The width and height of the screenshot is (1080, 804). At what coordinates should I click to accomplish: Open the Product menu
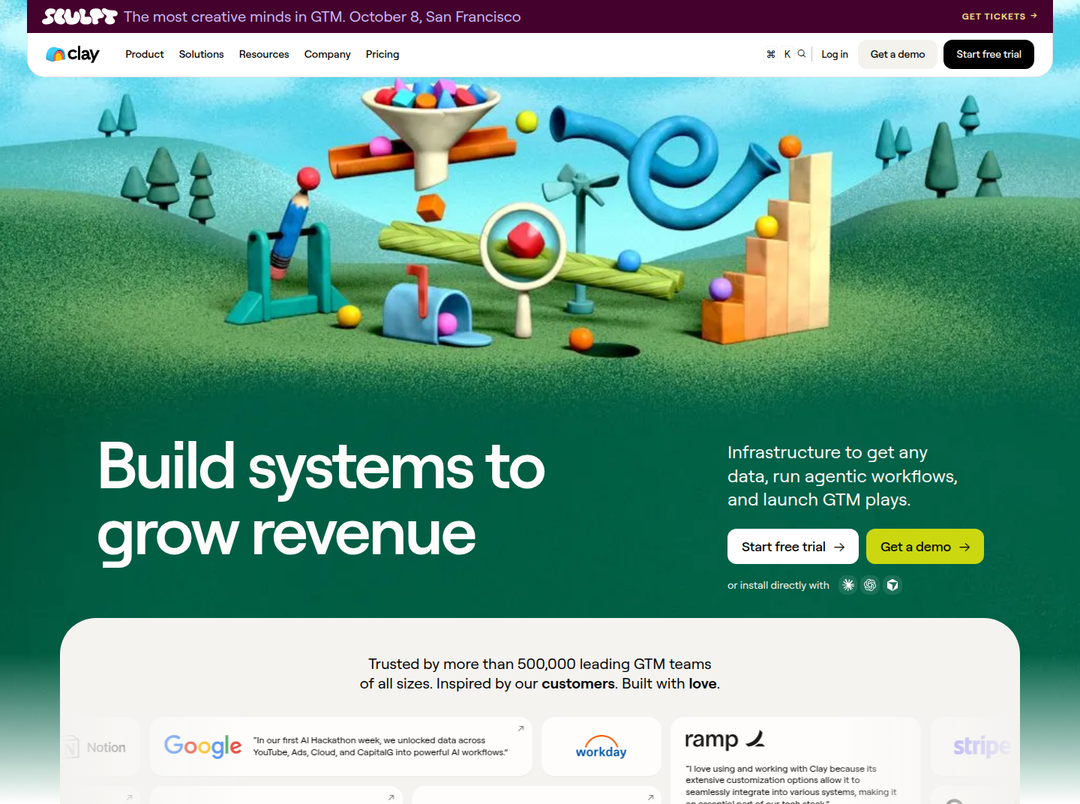point(145,54)
